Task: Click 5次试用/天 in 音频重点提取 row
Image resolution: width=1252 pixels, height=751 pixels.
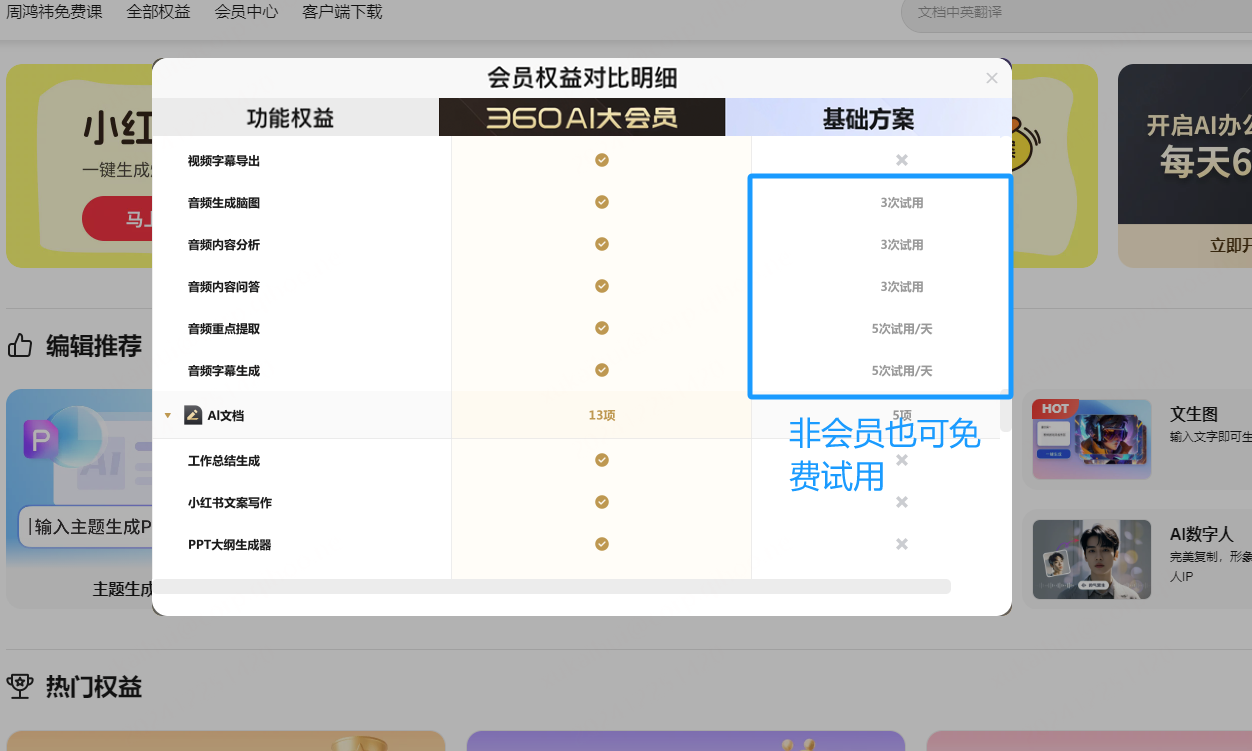Action: point(902,329)
